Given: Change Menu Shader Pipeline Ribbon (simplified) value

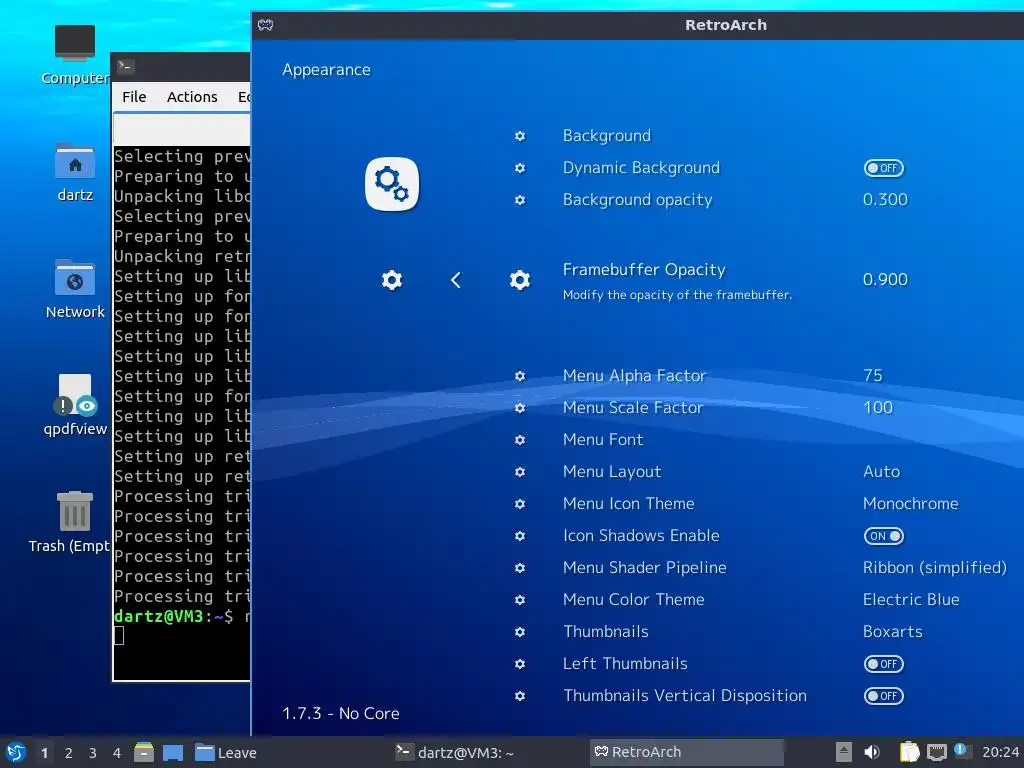Looking at the screenshot, I should [x=935, y=568].
